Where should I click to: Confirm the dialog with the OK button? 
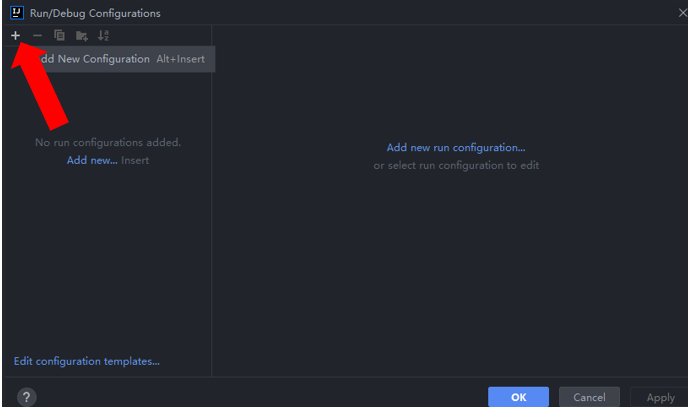[518, 397]
